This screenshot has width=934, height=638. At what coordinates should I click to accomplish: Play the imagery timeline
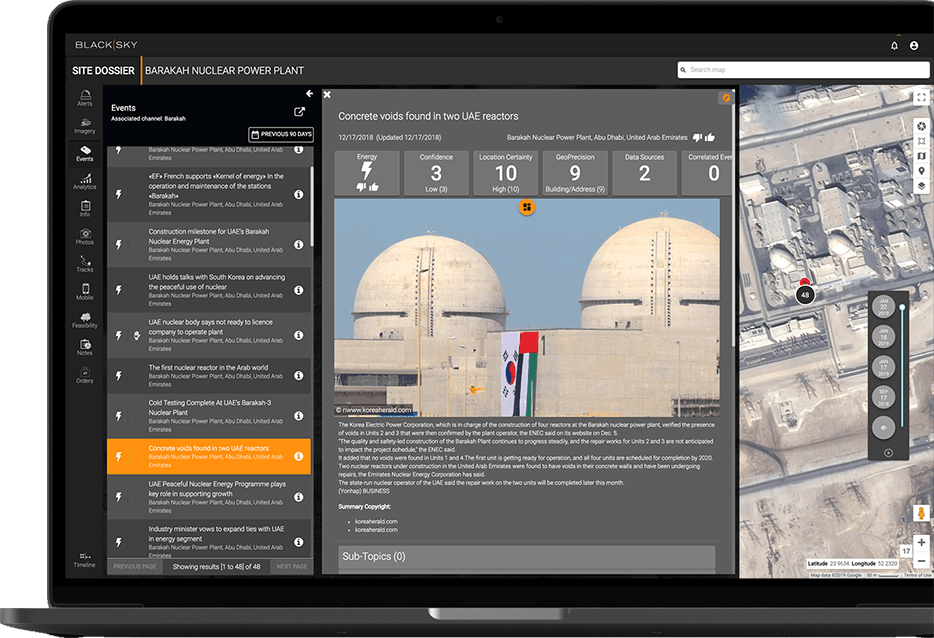click(x=888, y=453)
